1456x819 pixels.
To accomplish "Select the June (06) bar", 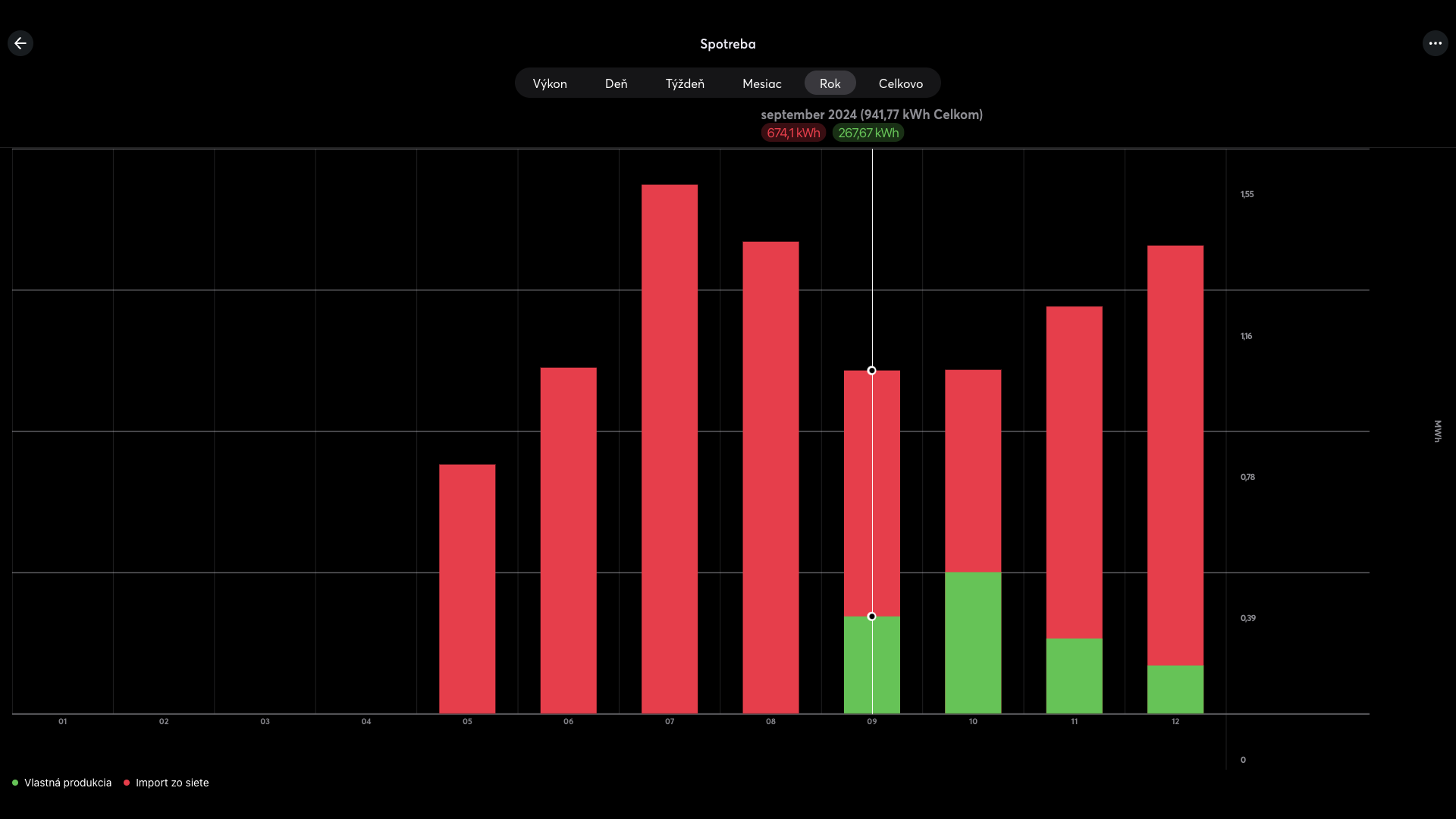I will [x=568, y=540].
